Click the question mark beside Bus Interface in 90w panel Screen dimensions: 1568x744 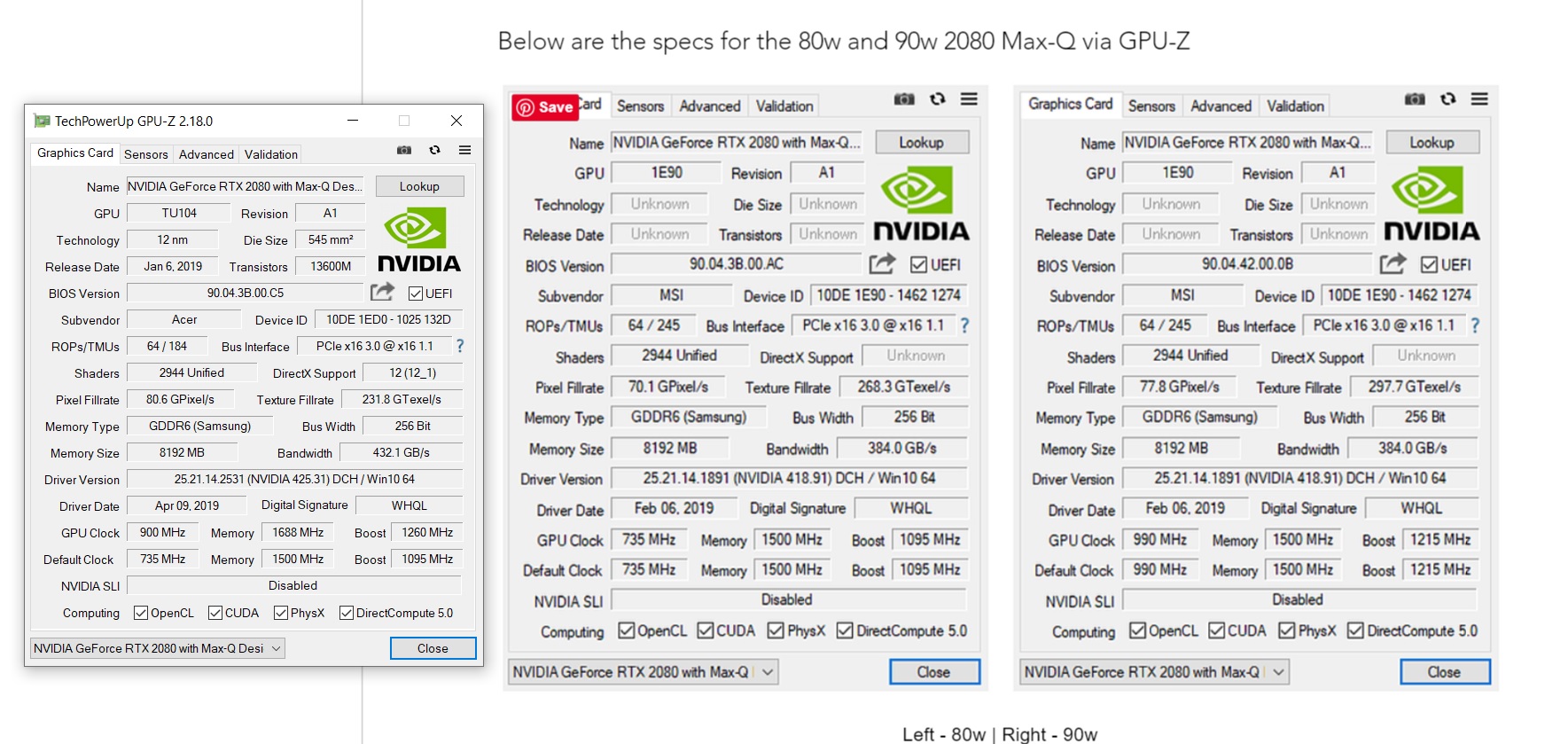(x=1475, y=325)
